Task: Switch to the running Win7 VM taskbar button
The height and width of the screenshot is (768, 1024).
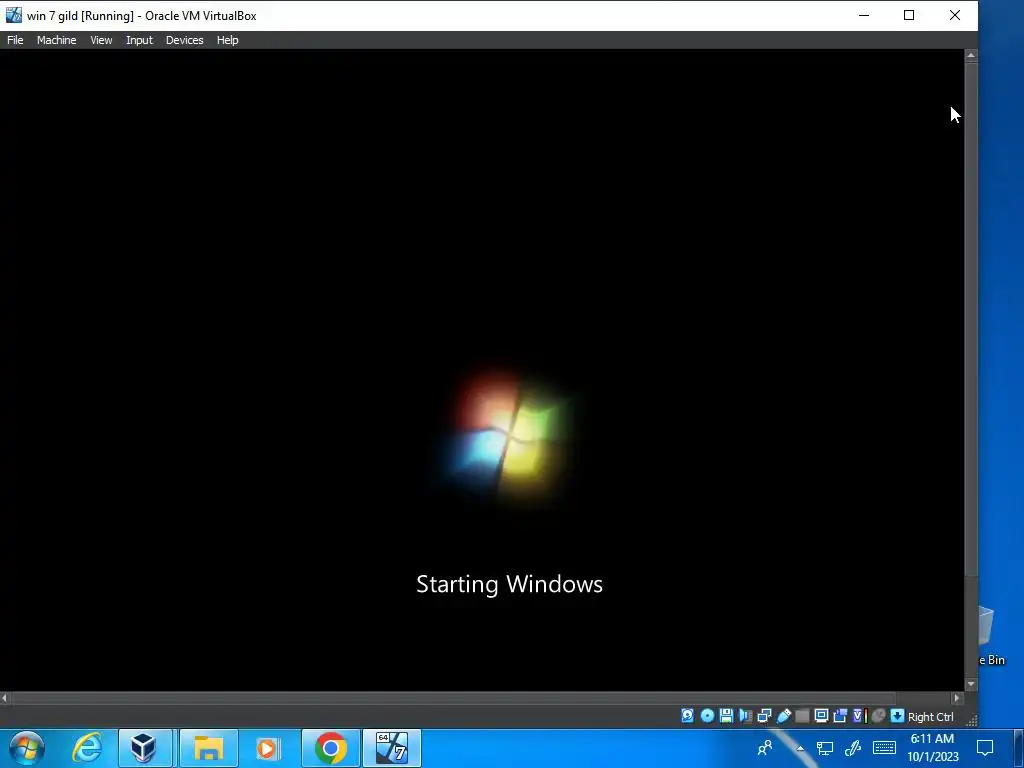Action: (x=392, y=748)
